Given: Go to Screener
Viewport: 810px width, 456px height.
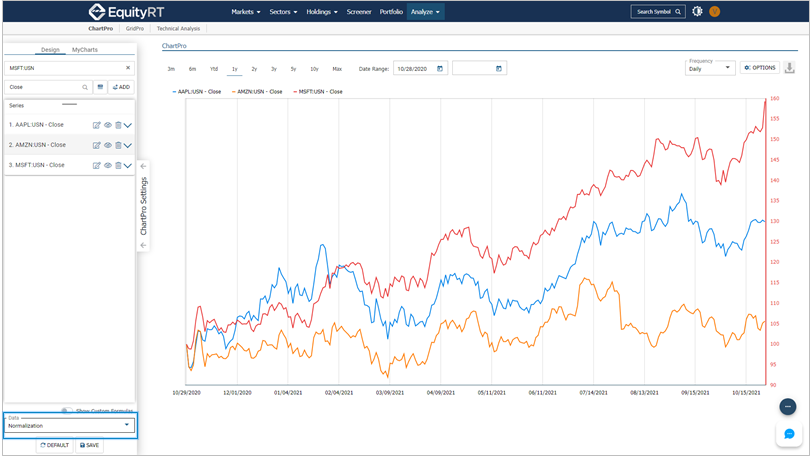Looking at the screenshot, I should coord(359,11).
